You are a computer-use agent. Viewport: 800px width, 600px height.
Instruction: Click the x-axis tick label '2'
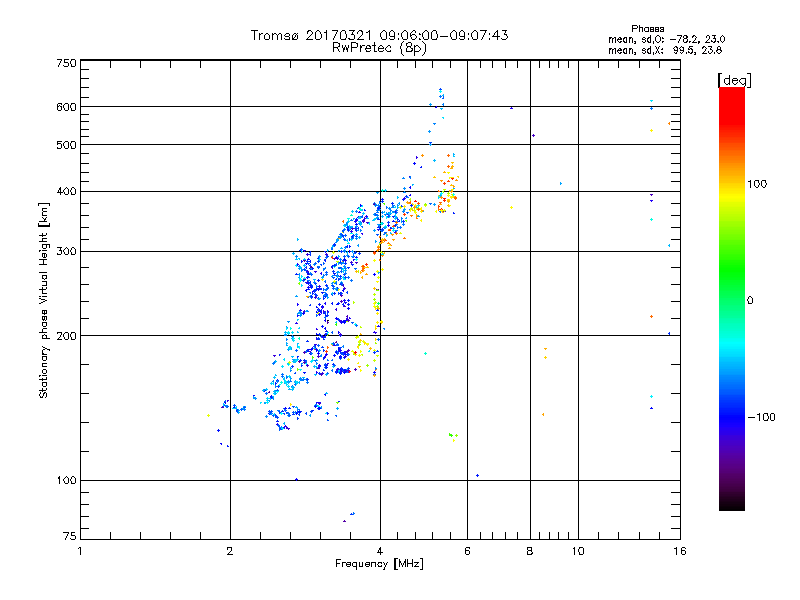[x=230, y=551]
